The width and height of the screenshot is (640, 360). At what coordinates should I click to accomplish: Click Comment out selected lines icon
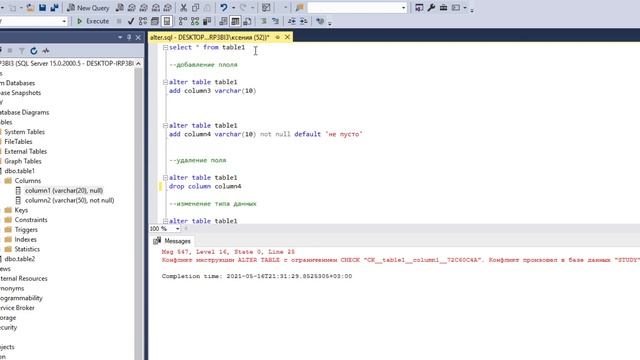click(x=263, y=21)
